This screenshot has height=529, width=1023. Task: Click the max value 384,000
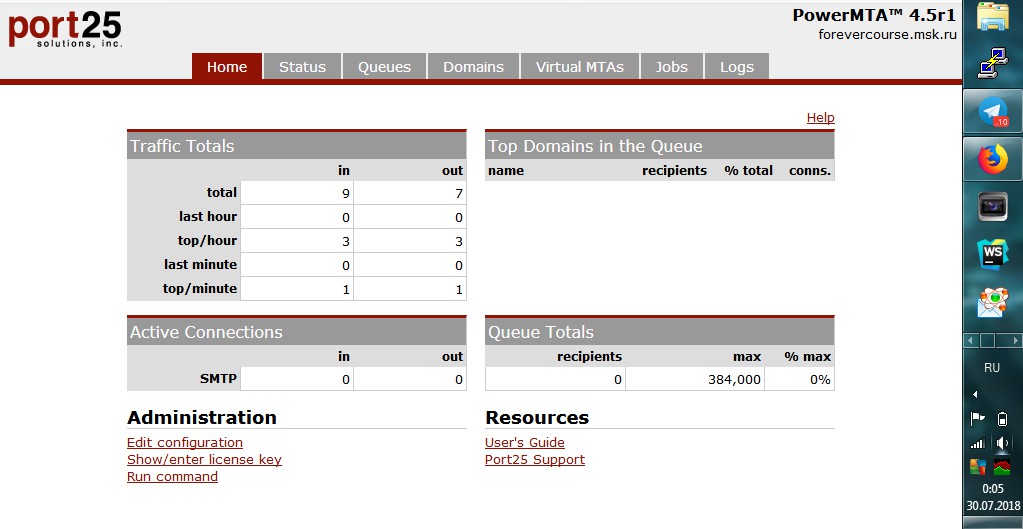coord(734,379)
